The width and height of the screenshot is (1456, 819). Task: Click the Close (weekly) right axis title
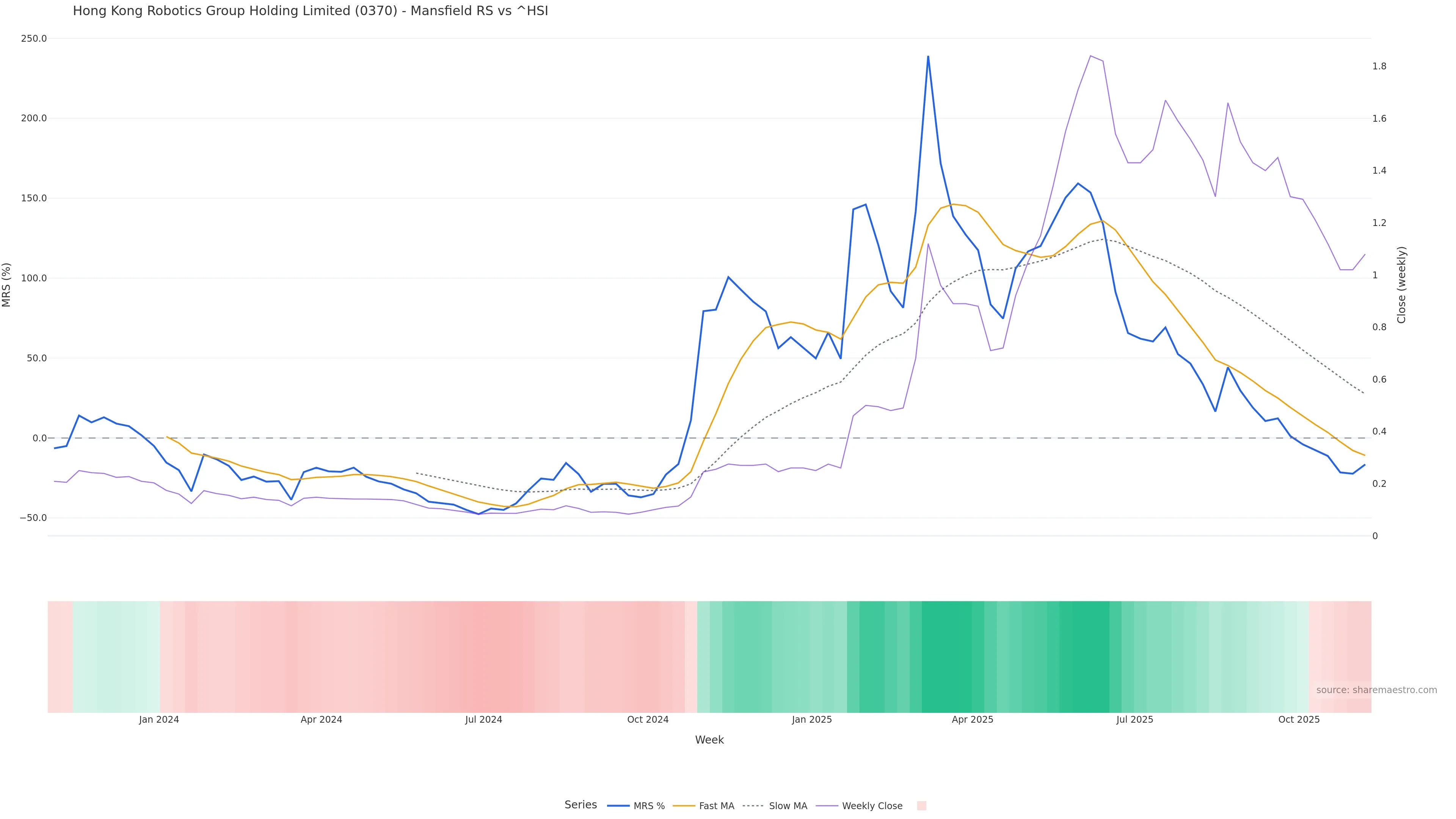[1401, 285]
